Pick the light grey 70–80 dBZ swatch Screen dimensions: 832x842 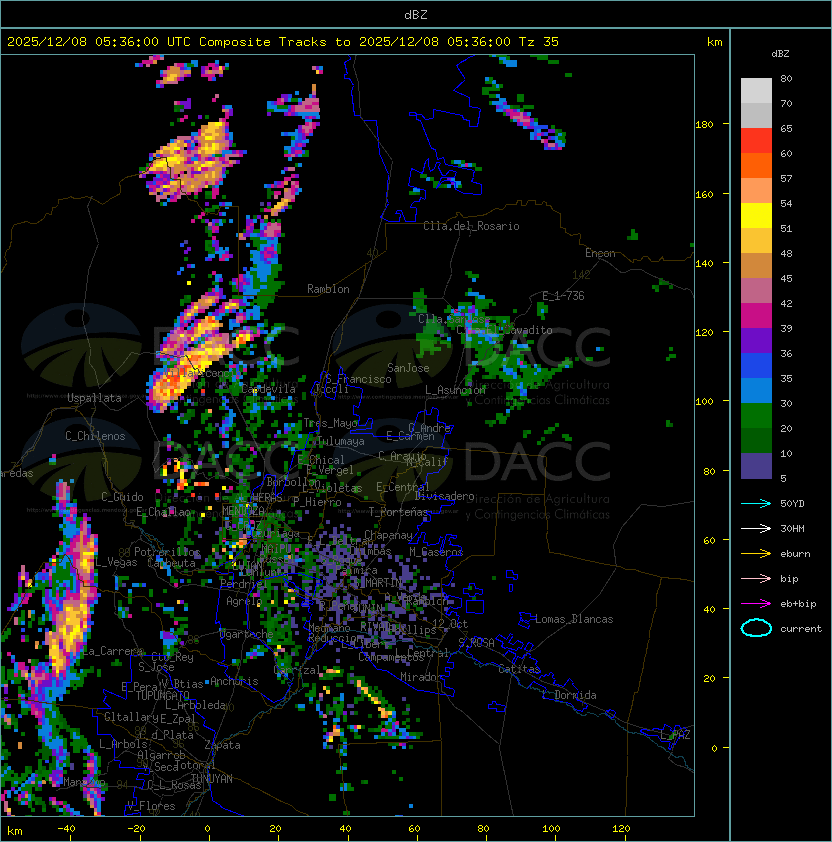tap(756, 91)
